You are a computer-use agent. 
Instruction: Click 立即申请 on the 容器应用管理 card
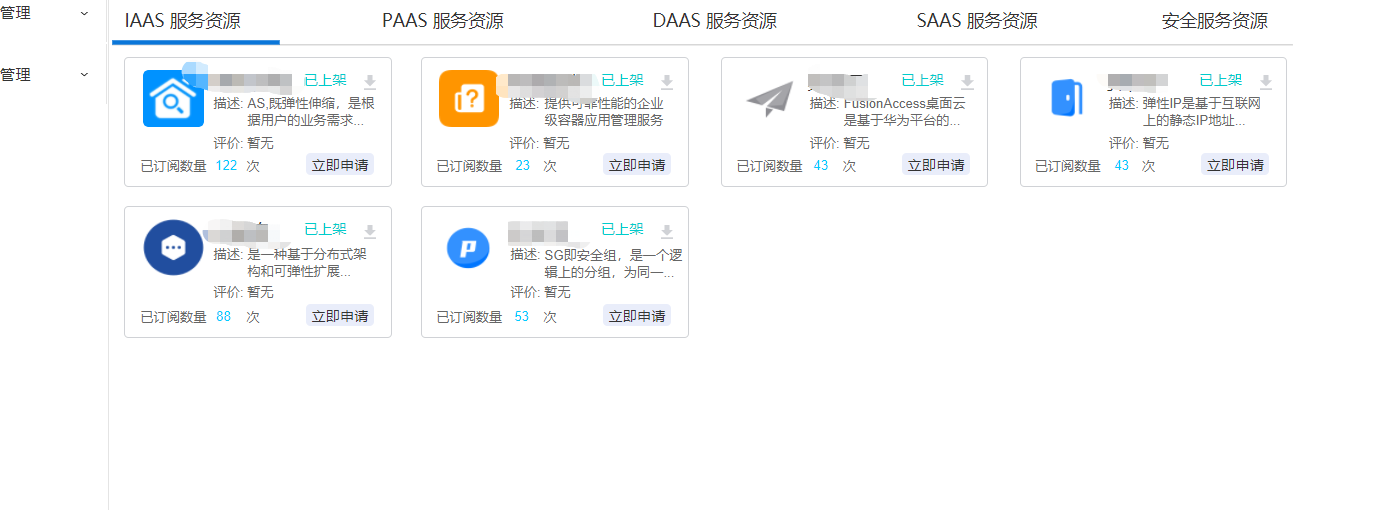(637, 165)
